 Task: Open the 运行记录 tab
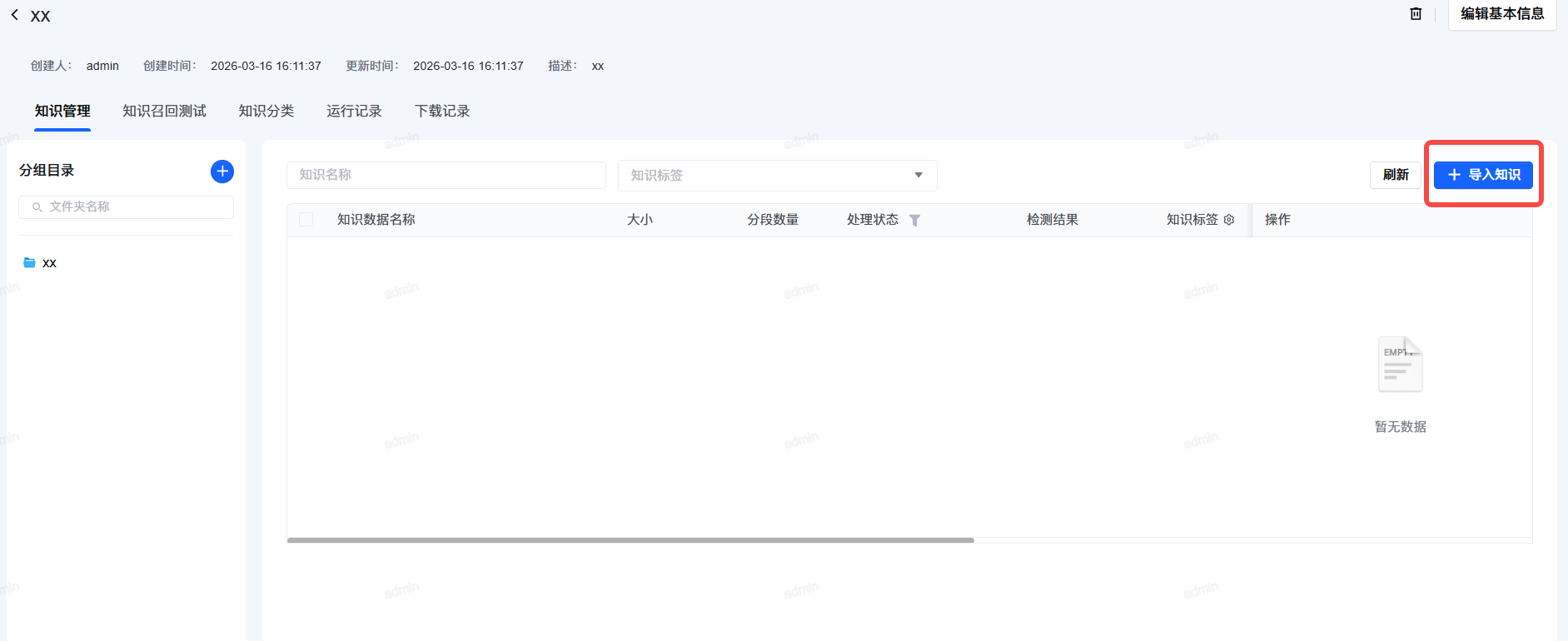[x=354, y=111]
